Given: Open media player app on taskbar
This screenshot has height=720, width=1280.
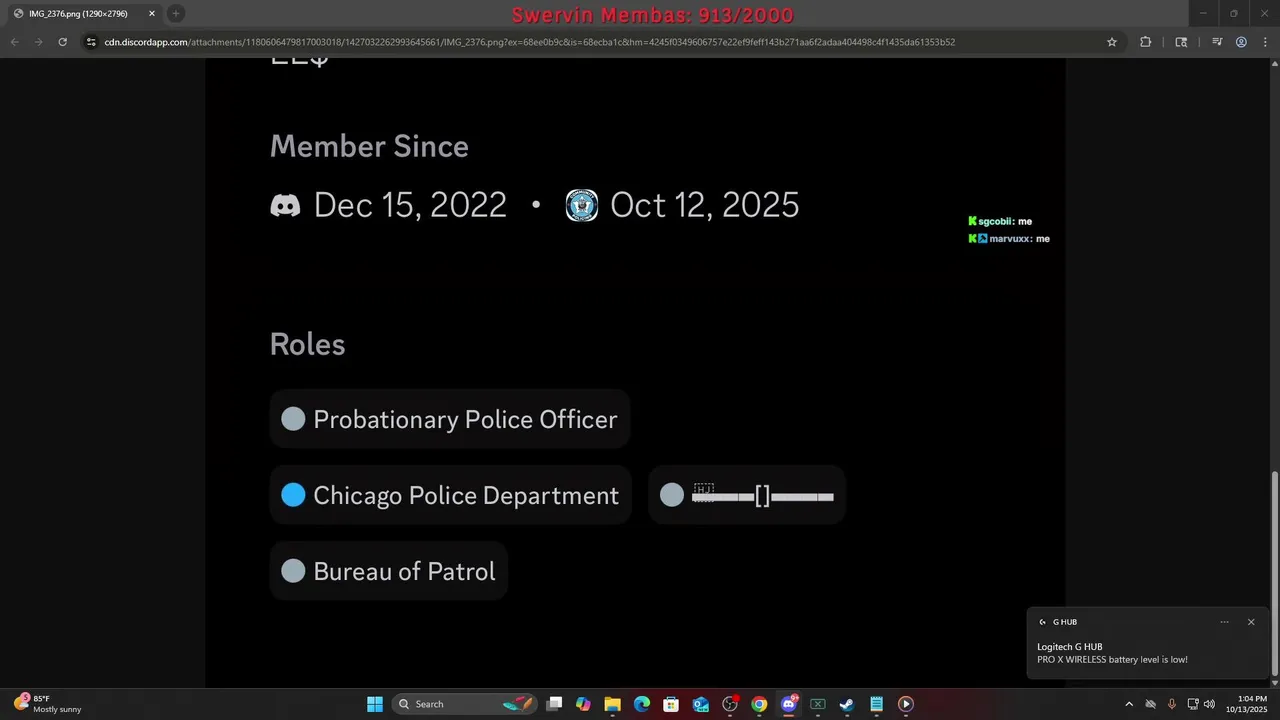Looking at the screenshot, I should [906, 704].
